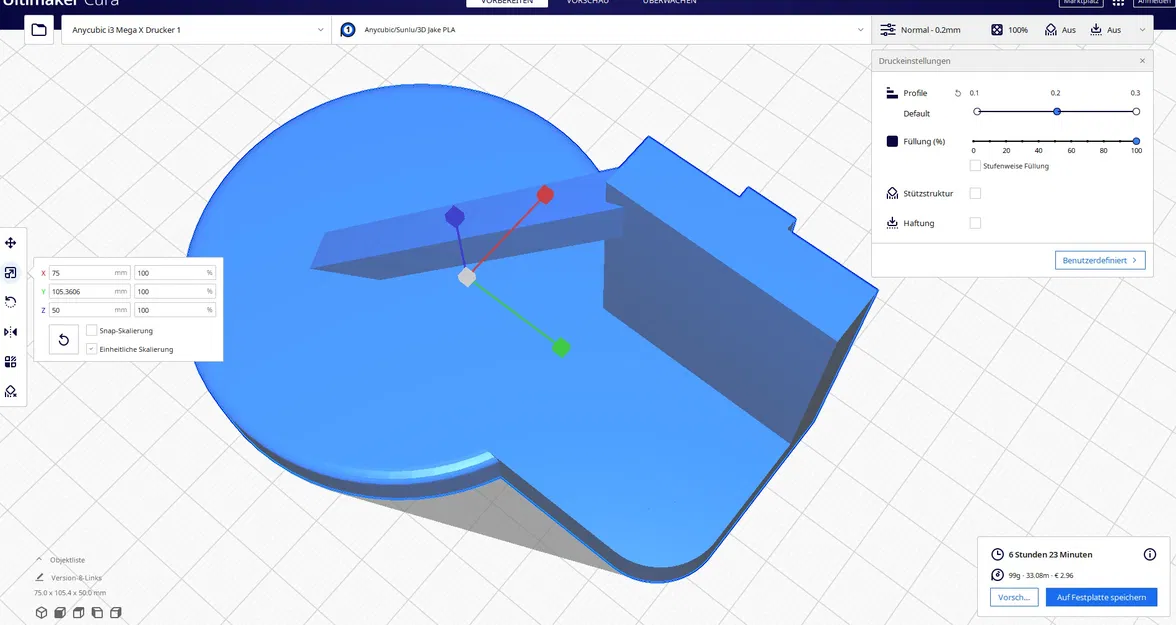Click Vorschau preview button

point(1014,597)
